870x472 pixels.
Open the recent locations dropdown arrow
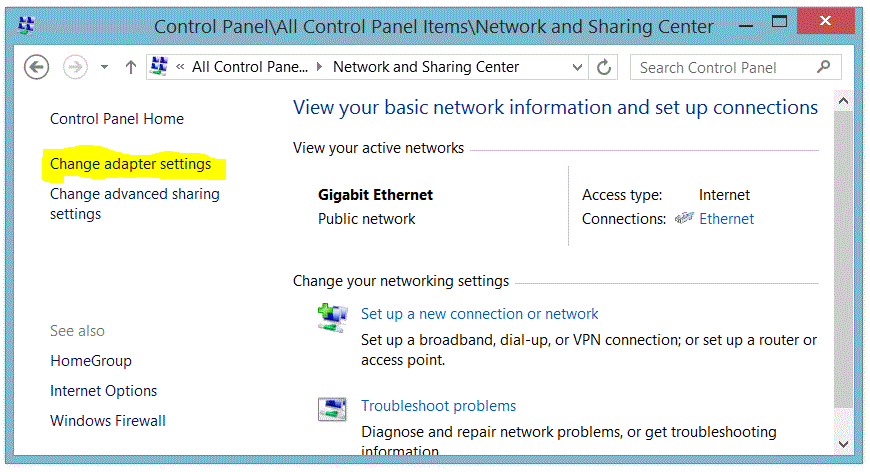click(x=104, y=67)
